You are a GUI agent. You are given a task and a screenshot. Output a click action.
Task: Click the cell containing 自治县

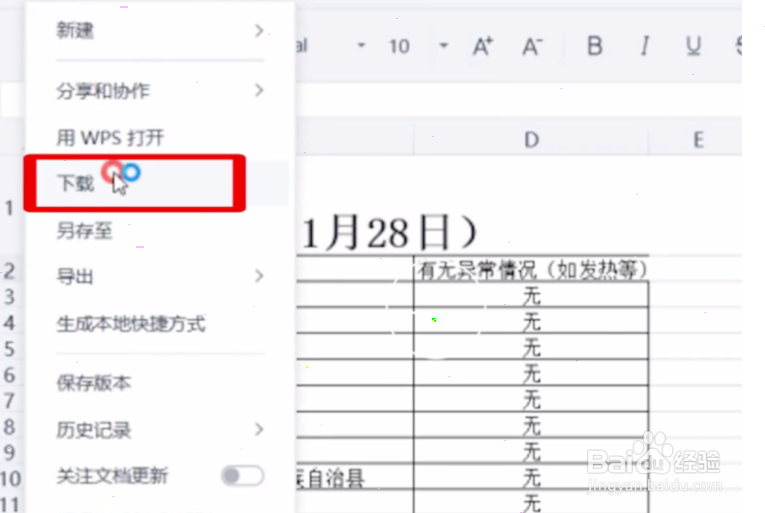(x=355, y=478)
